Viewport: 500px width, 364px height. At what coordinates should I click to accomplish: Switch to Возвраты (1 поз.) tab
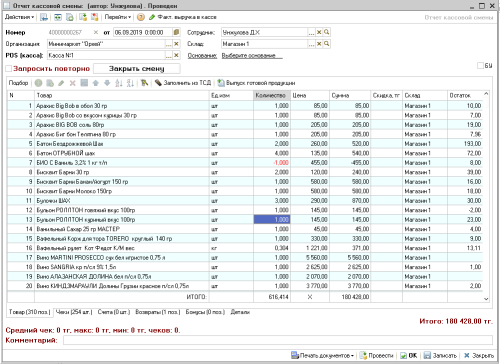(x=158, y=312)
